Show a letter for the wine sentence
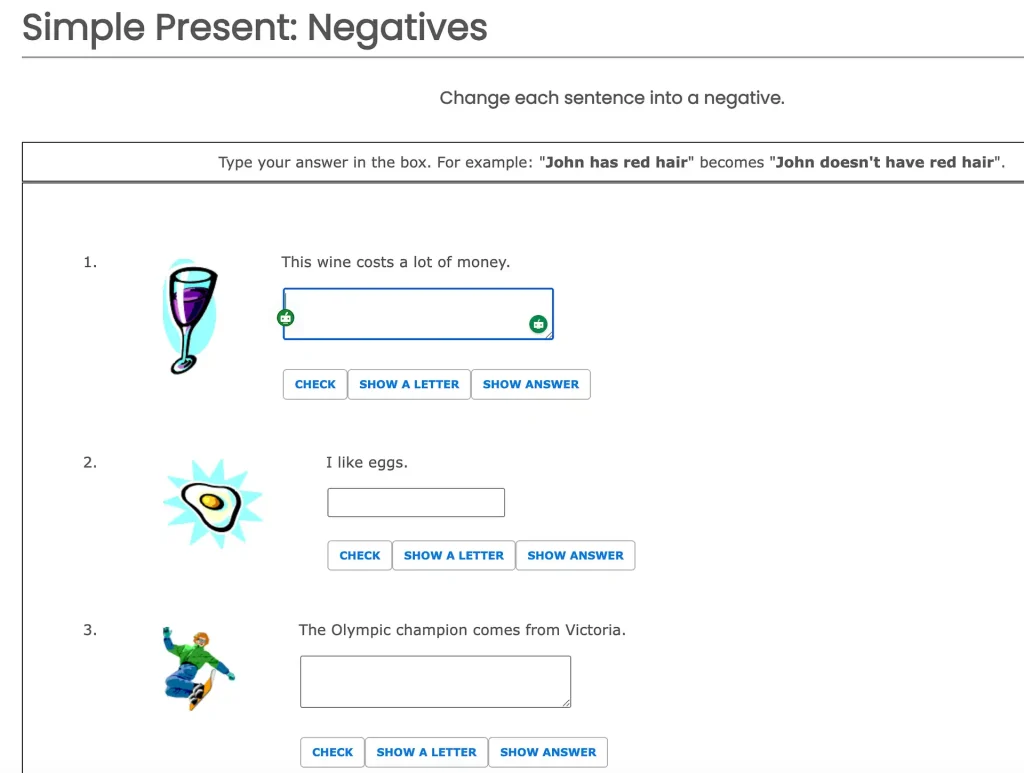 coord(409,384)
